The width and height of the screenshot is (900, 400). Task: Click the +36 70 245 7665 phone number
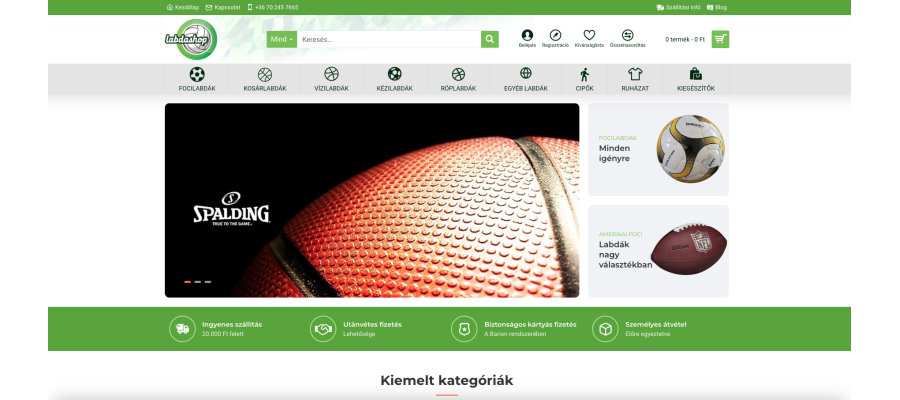273,7
